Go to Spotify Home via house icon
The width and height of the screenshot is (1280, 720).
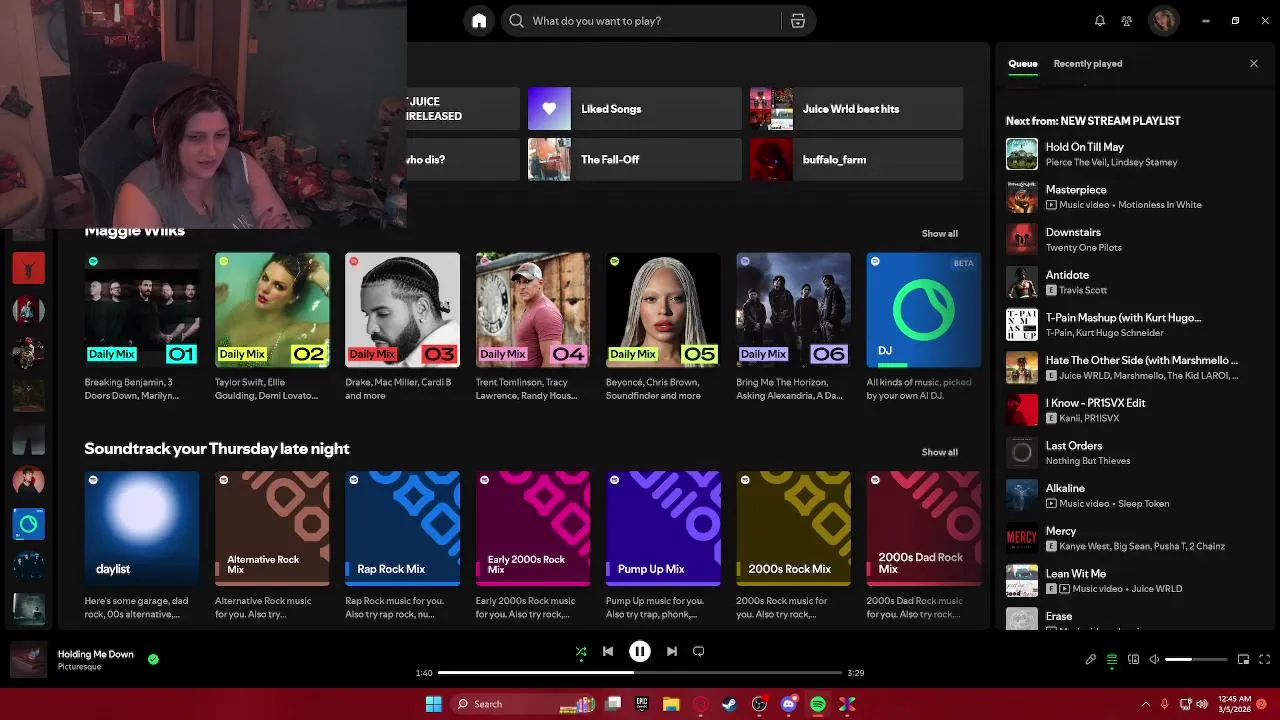coord(479,21)
